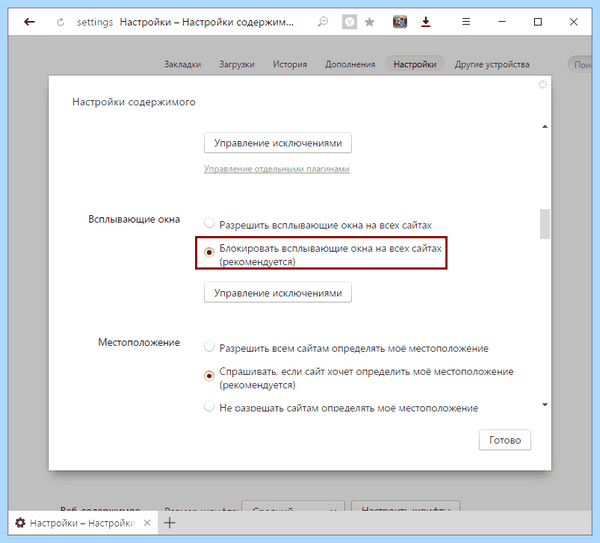Open downloads with the download arrow icon
600x543 pixels.
pyautogui.click(x=426, y=22)
